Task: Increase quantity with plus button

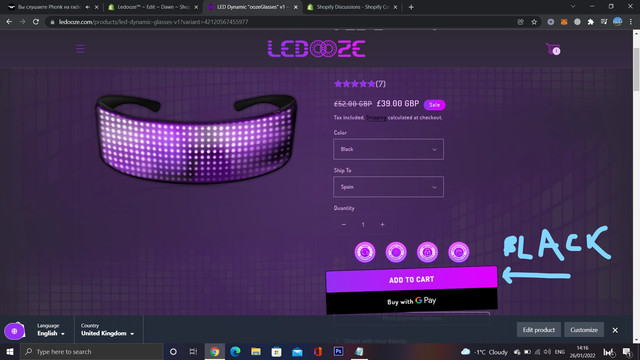Action: 382,224
